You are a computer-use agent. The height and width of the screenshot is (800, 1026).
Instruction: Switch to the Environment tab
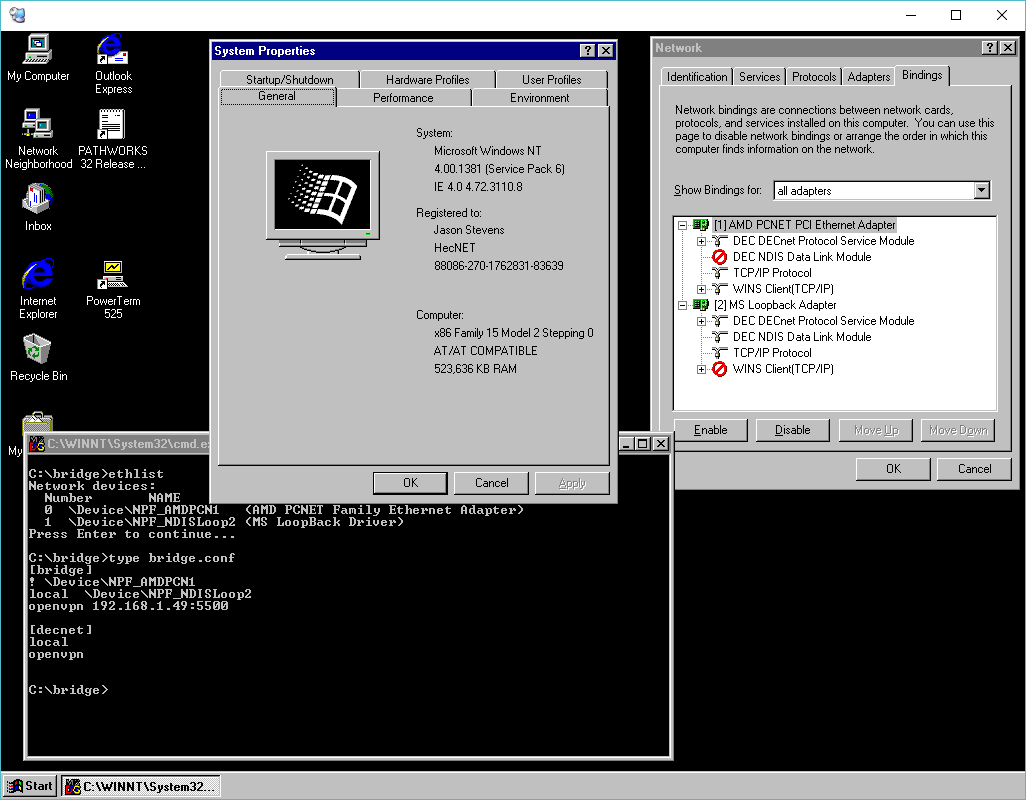point(539,97)
